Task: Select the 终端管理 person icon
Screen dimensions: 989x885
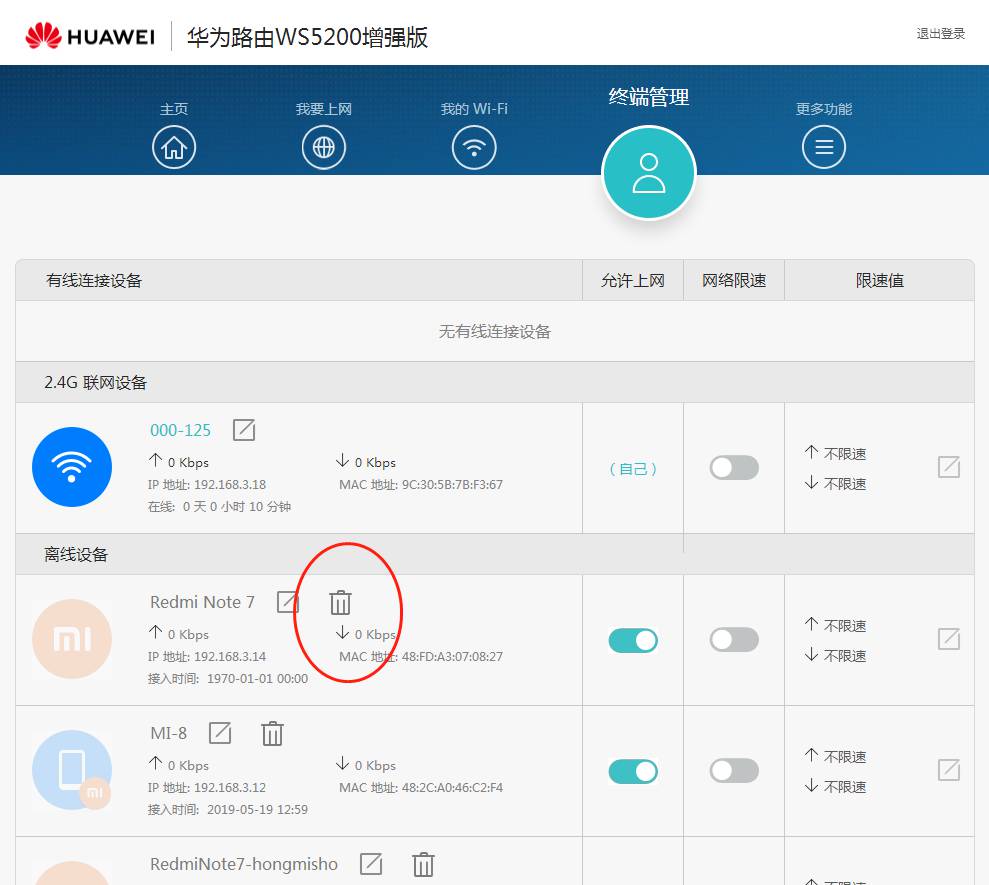Action: pyautogui.click(x=649, y=173)
